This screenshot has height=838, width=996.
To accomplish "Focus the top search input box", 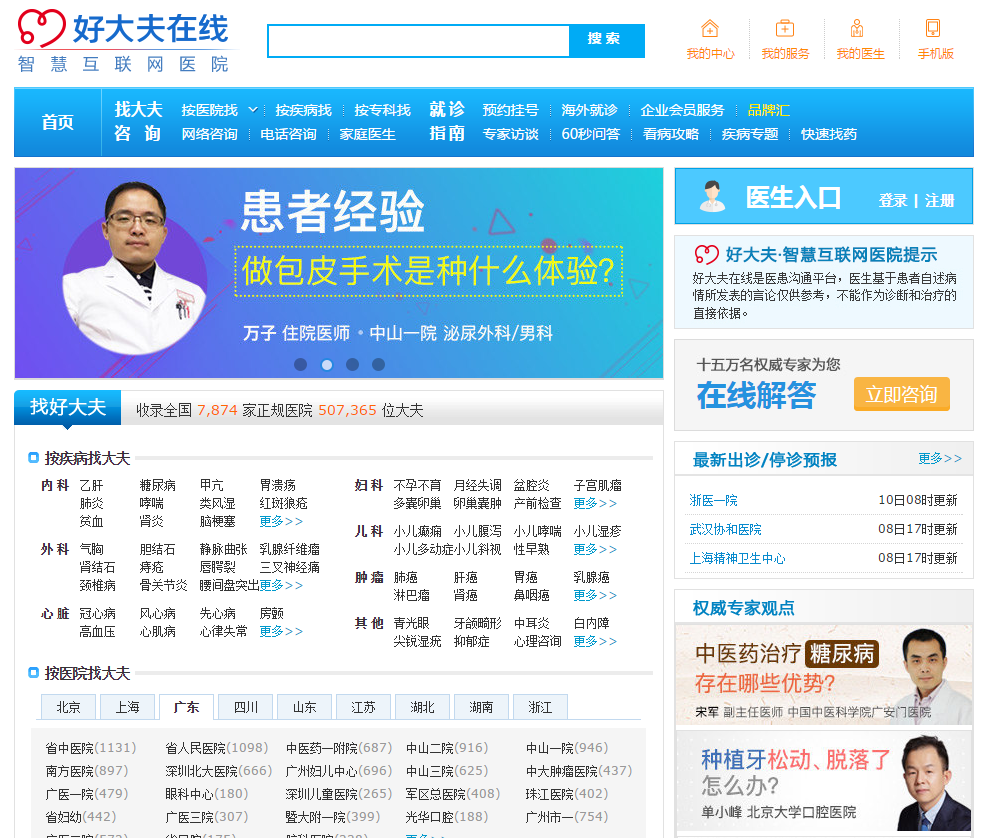I will (x=419, y=41).
